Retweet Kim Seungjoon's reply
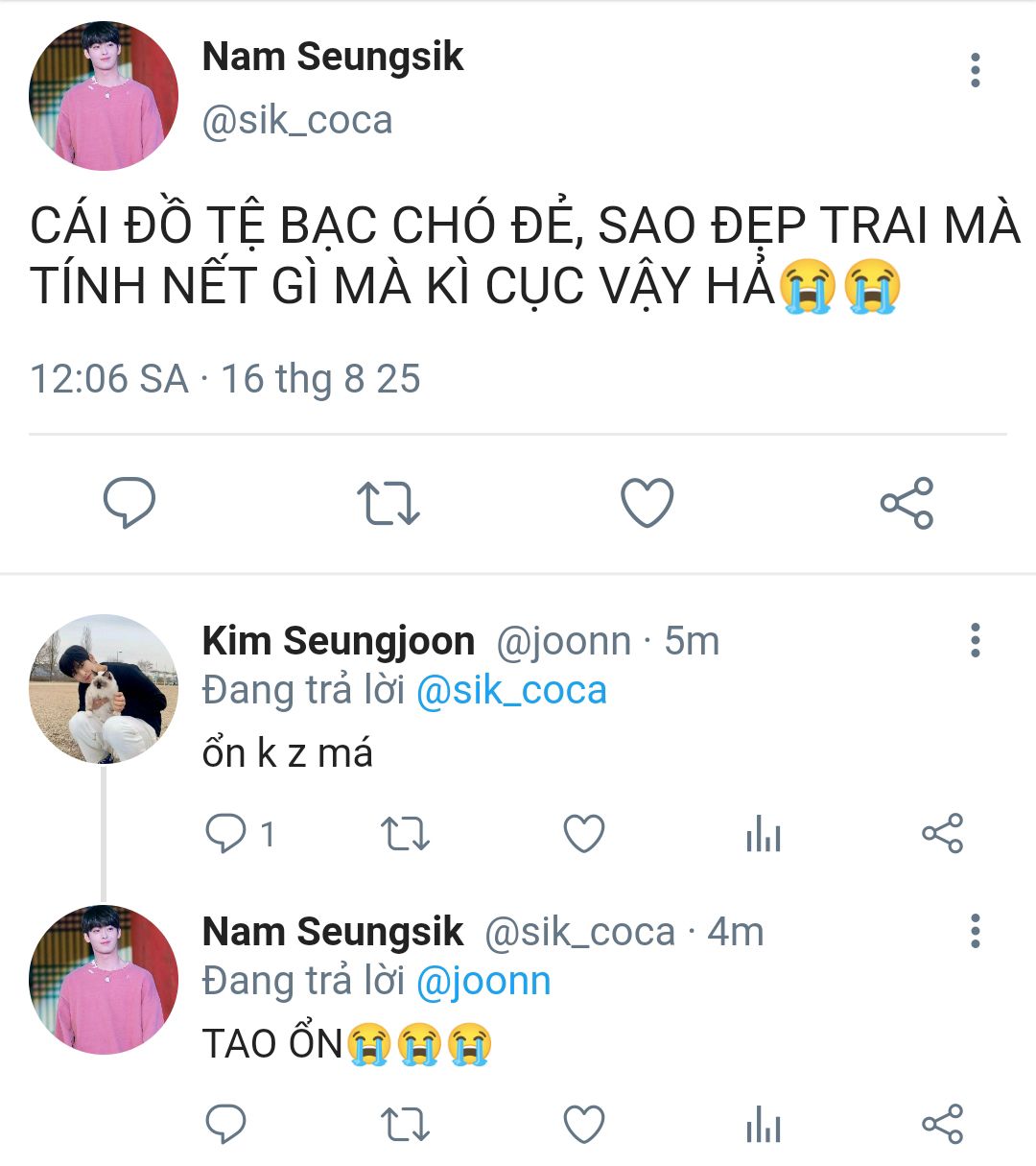Screen dimensions: 1036x1166 pyautogui.click(x=405, y=834)
